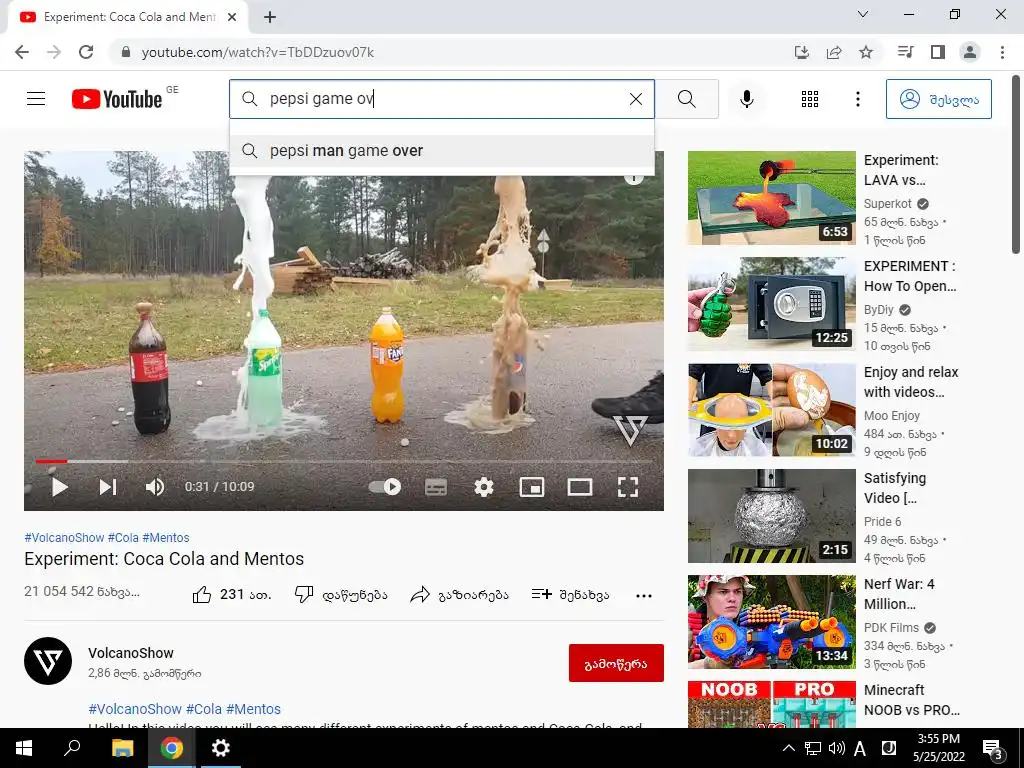Screen dimensions: 1024x768
Task: Open video player settings gear
Action: pos(484,487)
